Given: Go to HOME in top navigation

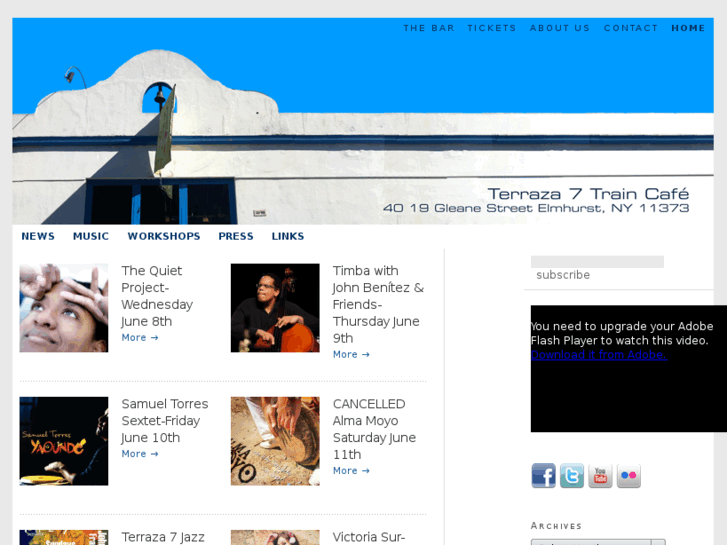Looking at the screenshot, I should [x=688, y=28].
